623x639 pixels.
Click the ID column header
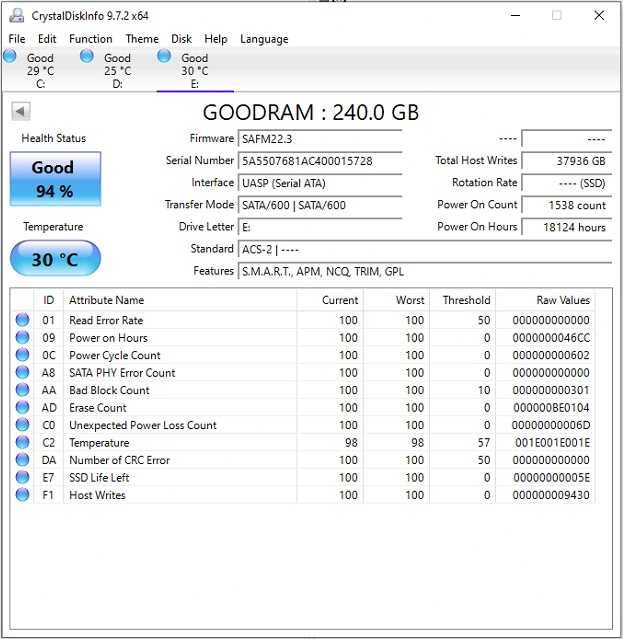48,300
